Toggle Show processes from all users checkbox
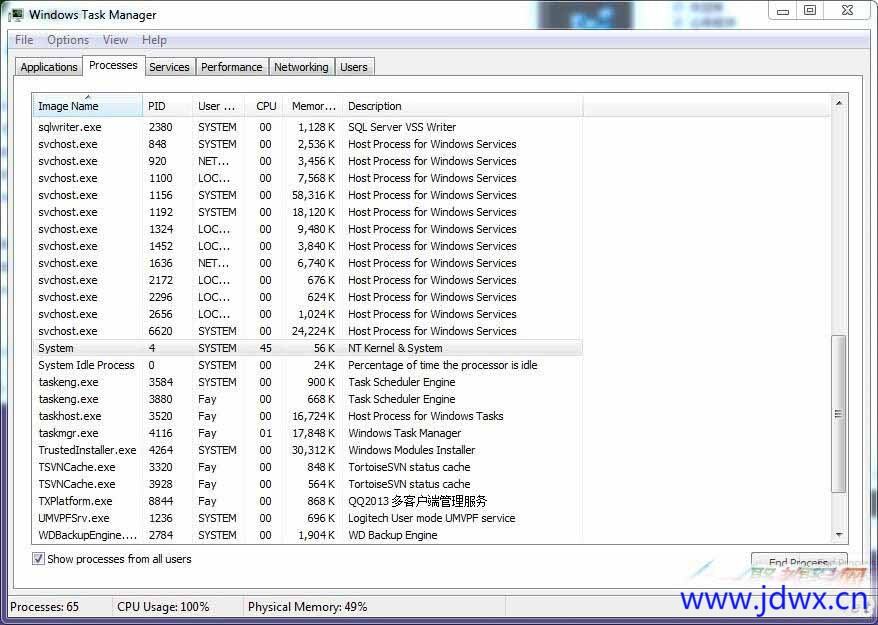878x625 pixels. coord(39,560)
